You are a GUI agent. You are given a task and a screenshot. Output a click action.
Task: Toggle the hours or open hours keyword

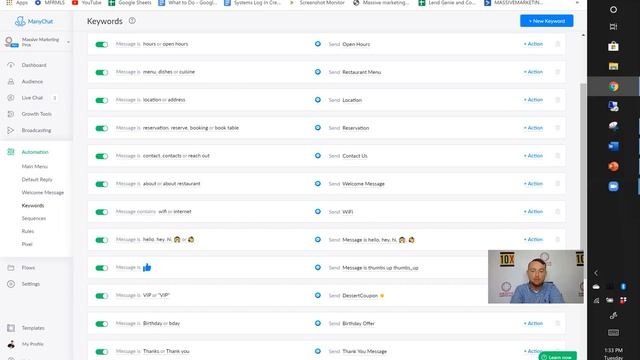click(x=102, y=44)
